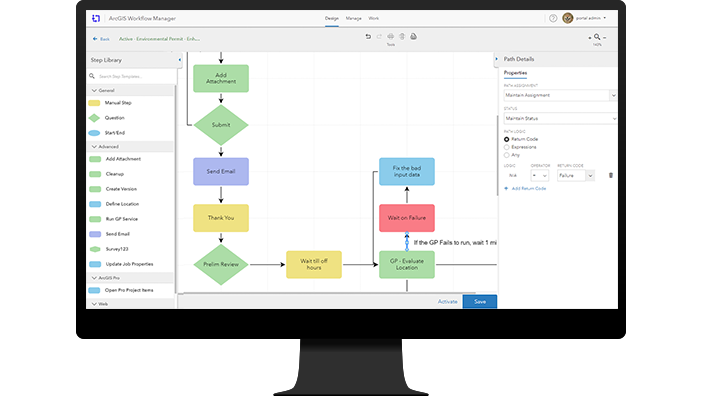702x396 pixels.
Task: Switch to the Work tab
Action: pyautogui.click(x=373, y=18)
